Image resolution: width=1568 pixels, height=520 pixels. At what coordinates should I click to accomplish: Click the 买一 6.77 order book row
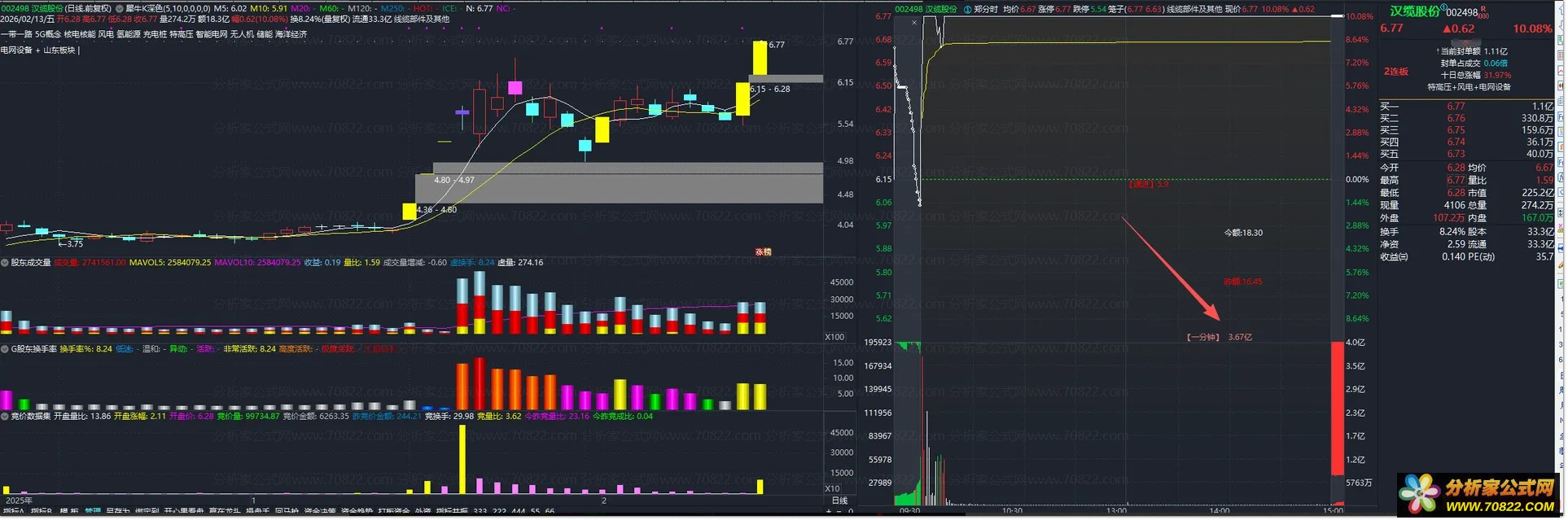(x=1466, y=107)
